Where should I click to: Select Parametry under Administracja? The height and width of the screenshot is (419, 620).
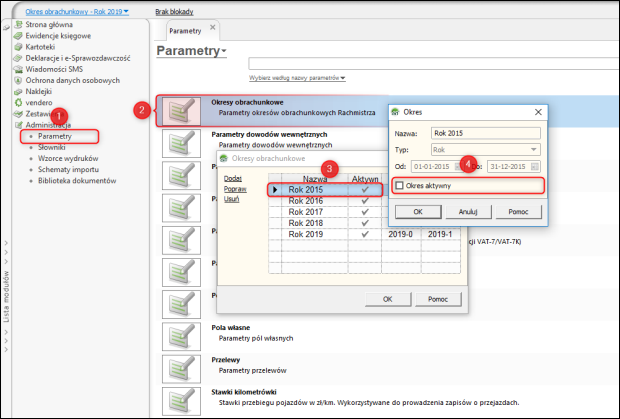(55, 136)
